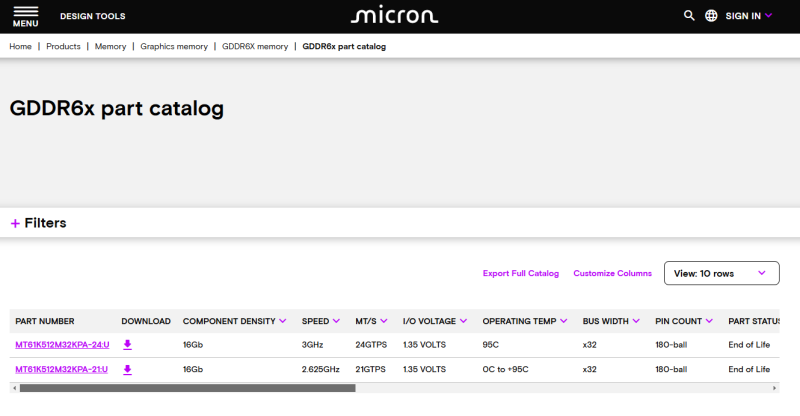The image size is (800, 416).
Task: Open Component Density column filter chevron
Action: 283,321
